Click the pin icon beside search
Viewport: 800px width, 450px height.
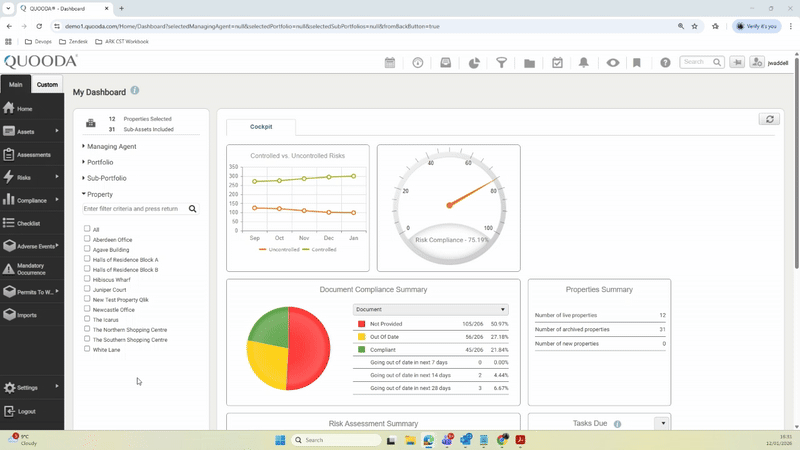737,62
